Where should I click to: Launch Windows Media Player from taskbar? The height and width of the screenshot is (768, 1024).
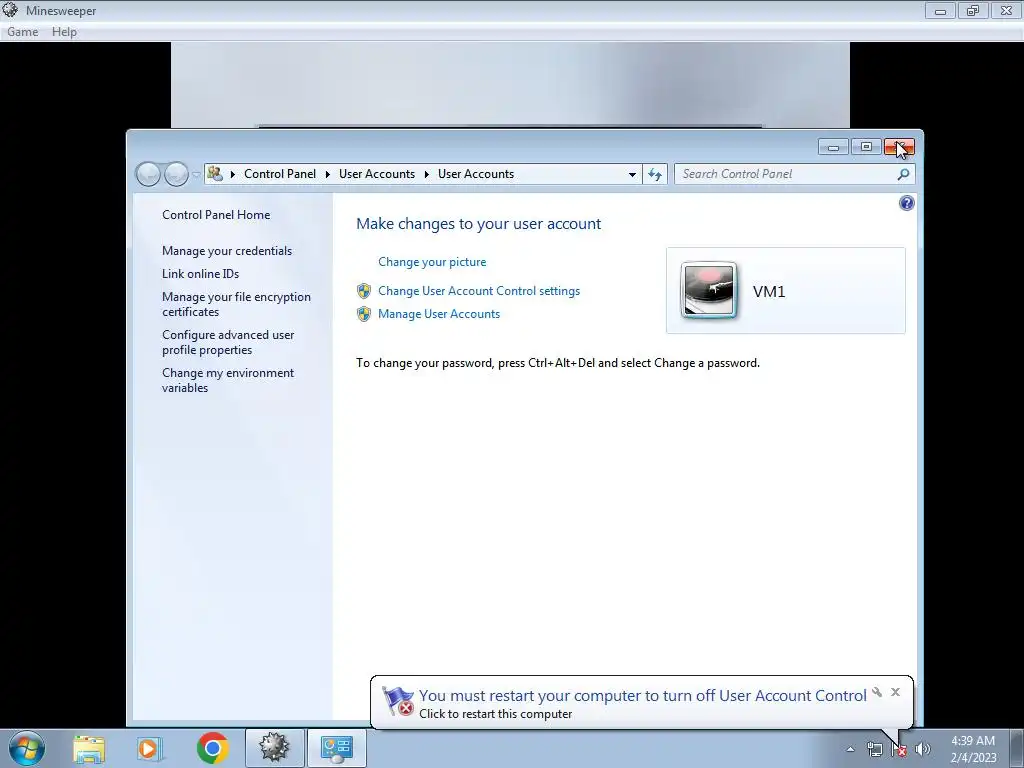coord(150,749)
